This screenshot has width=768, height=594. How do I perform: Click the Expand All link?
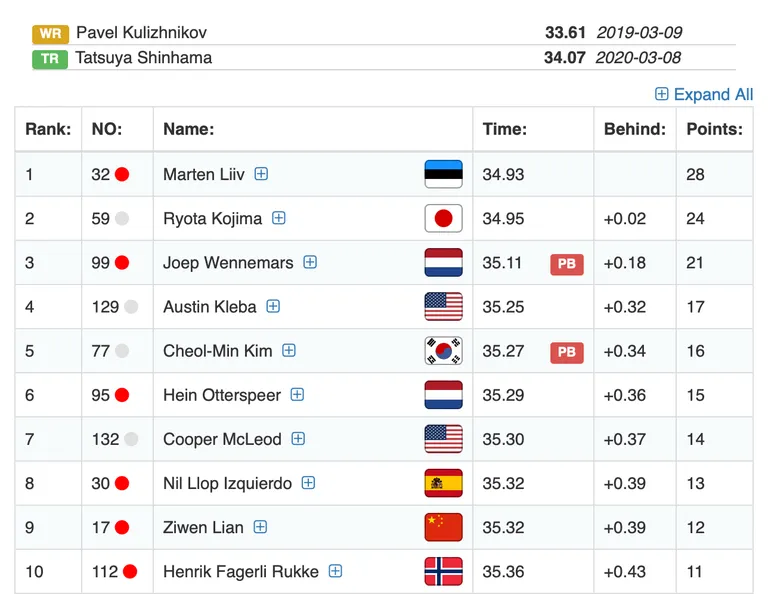point(704,94)
